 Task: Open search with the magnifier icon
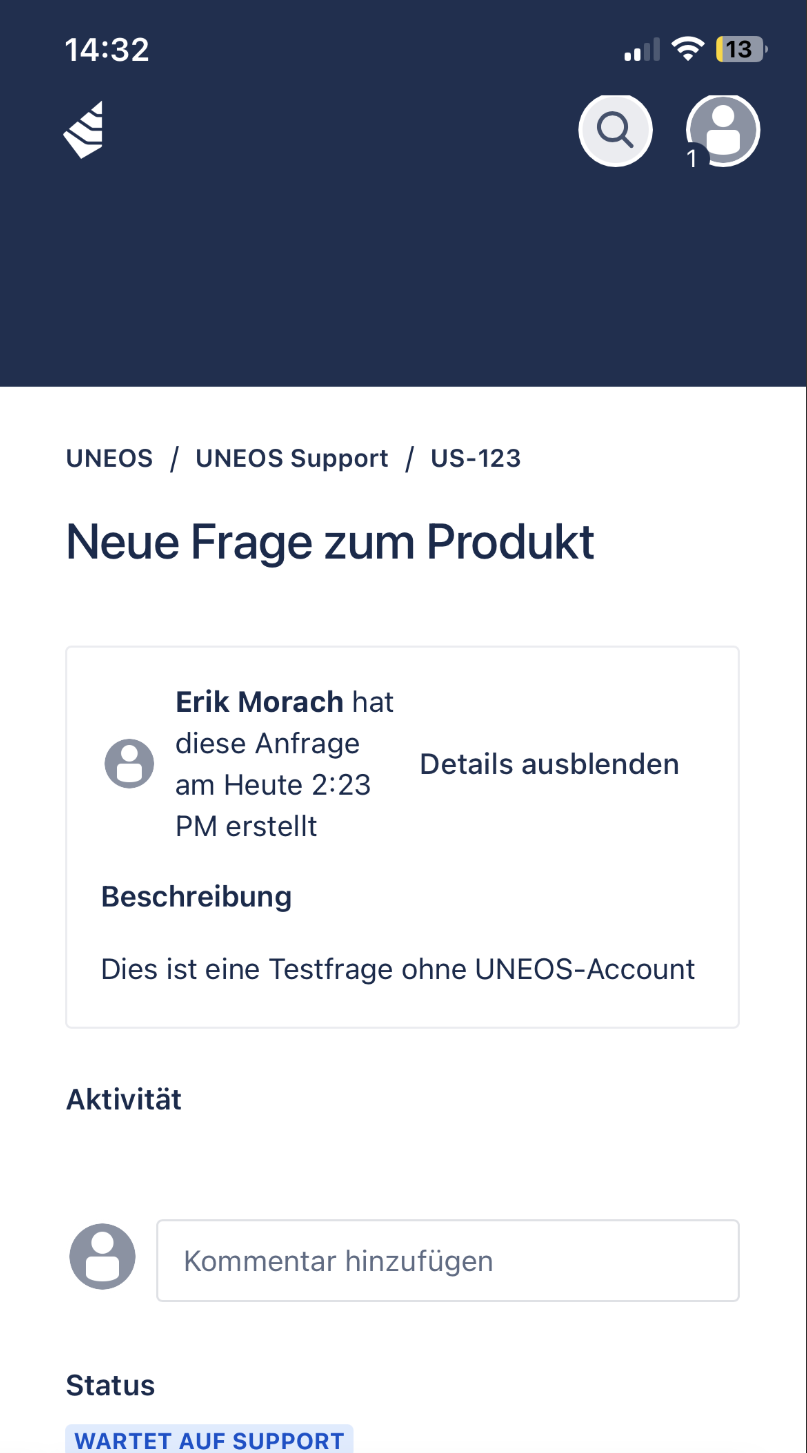pyautogui.click(x=615, y=130)
